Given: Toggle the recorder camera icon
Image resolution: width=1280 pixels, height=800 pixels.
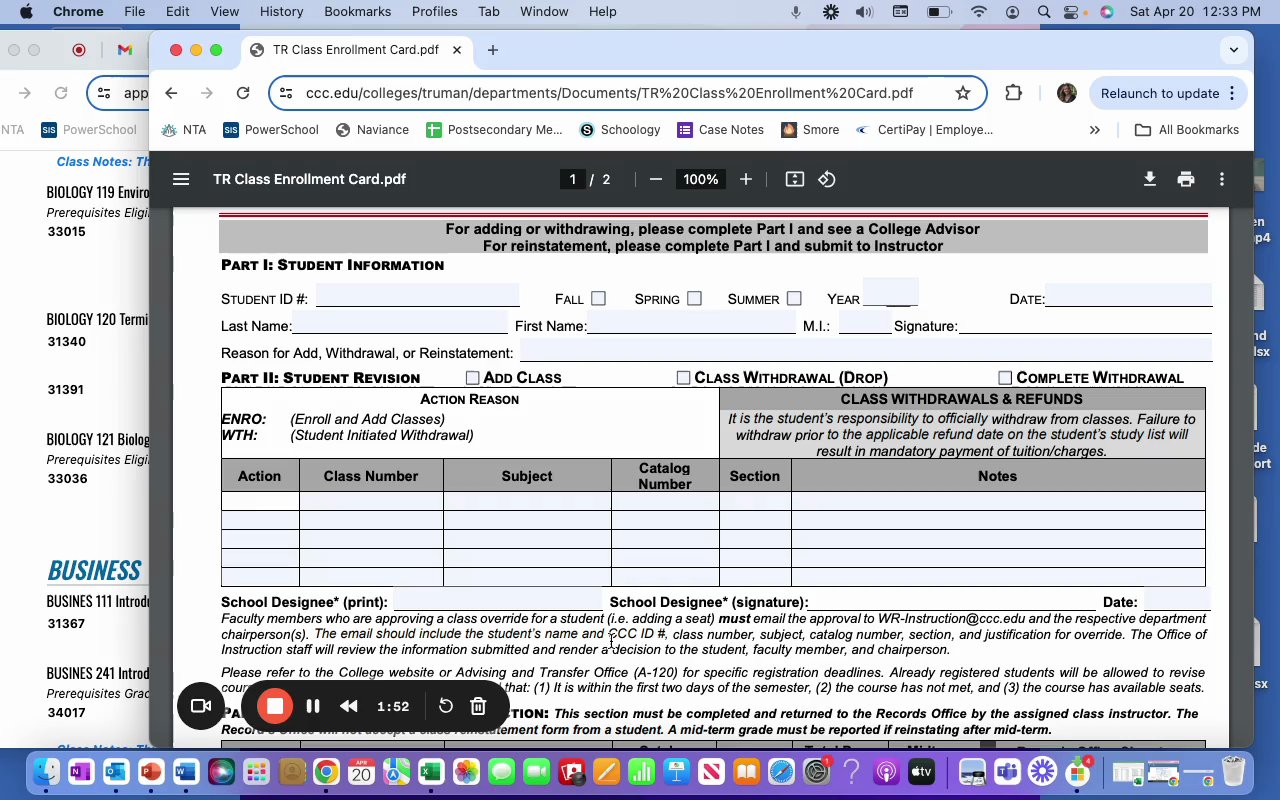Looking at the screenshot, I should [x=201, y=706].
